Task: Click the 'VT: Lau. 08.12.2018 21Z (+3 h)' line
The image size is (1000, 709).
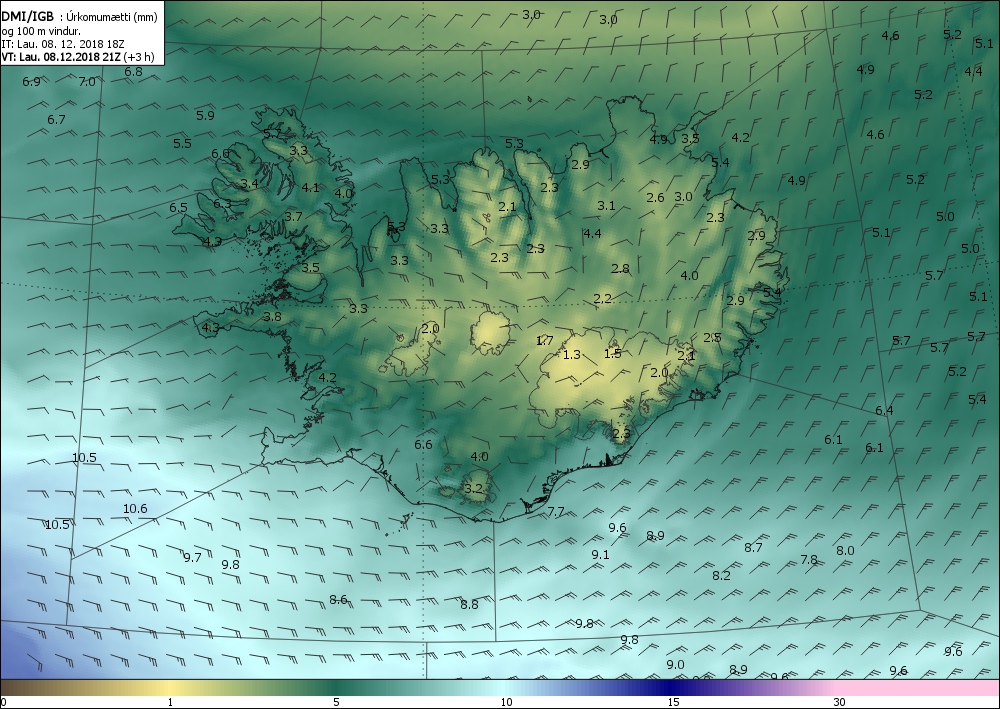Action: coord(77,57)
